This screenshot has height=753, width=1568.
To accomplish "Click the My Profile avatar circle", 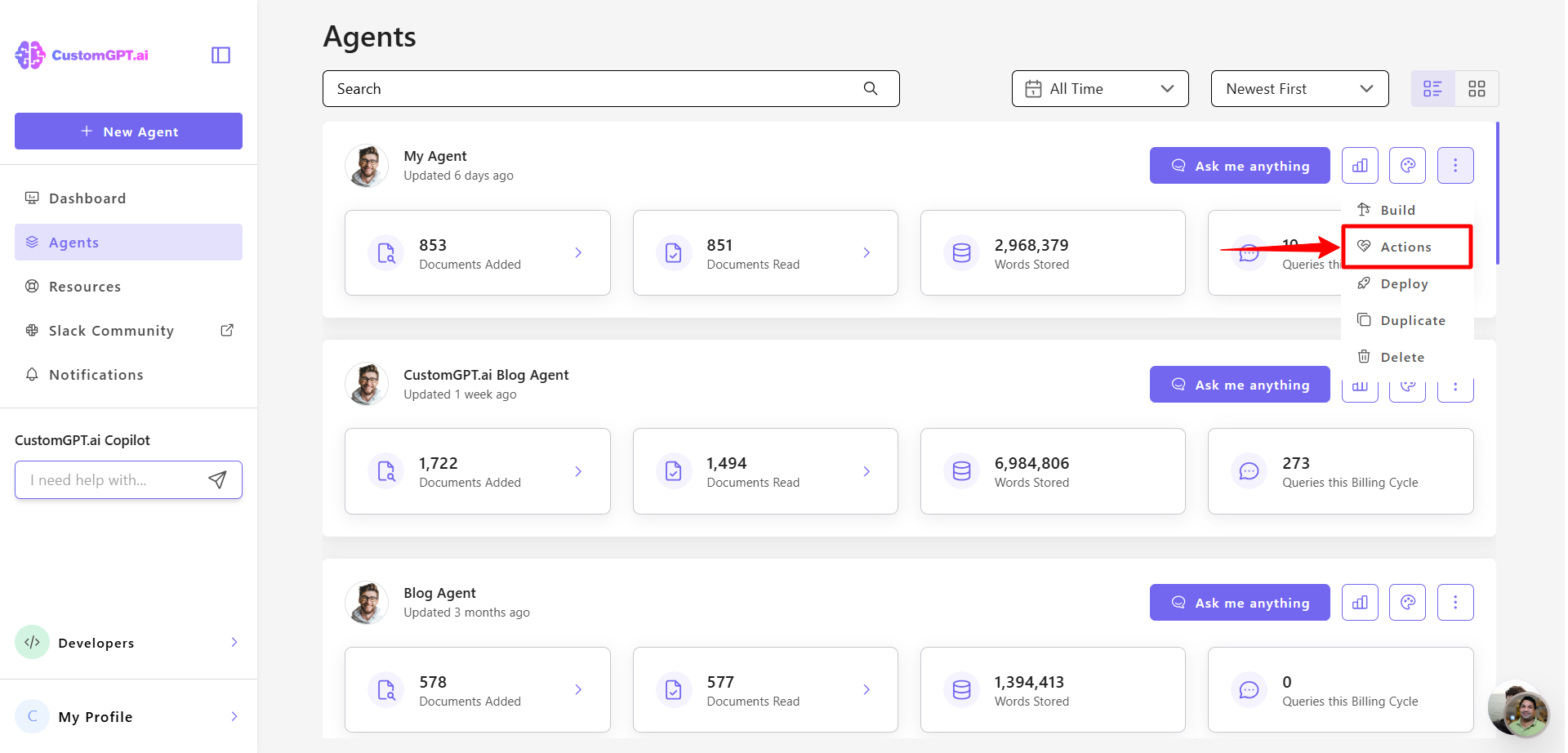I will pyautogui.click(x=32, y=716).
